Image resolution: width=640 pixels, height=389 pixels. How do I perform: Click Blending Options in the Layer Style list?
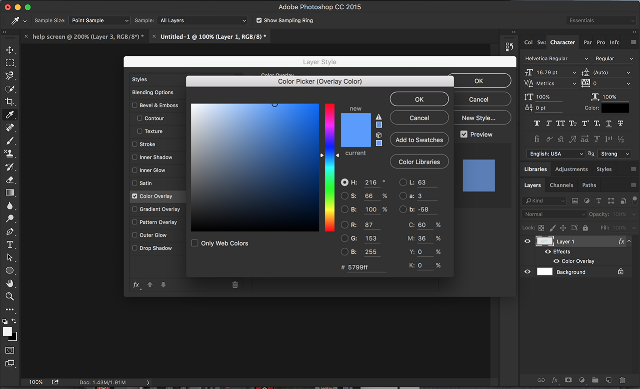pyautogui.click(x=153, y=92)
